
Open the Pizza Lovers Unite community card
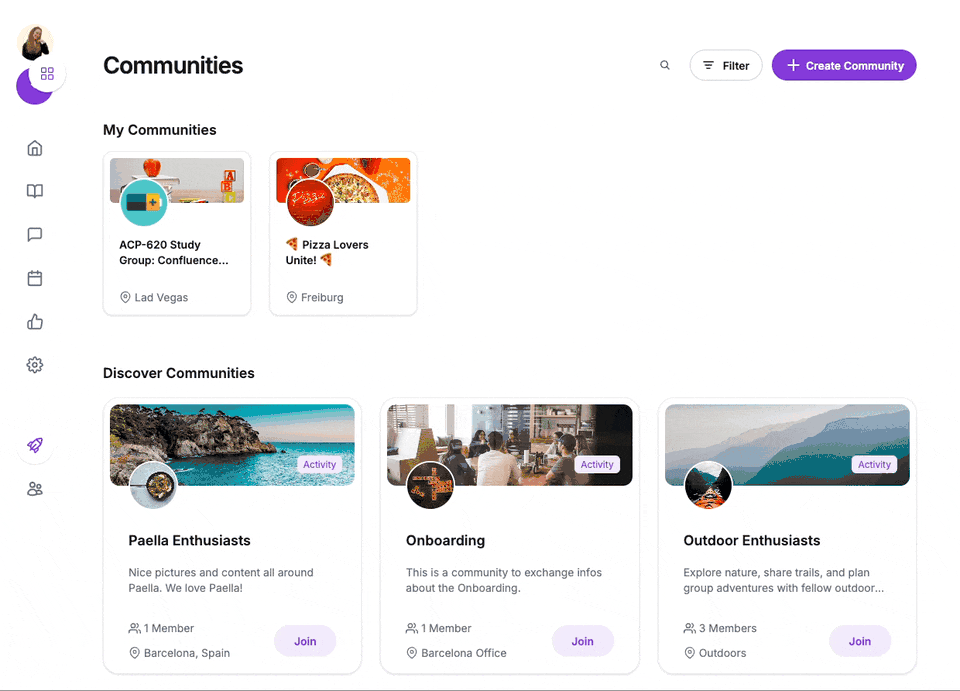[343, 232]
